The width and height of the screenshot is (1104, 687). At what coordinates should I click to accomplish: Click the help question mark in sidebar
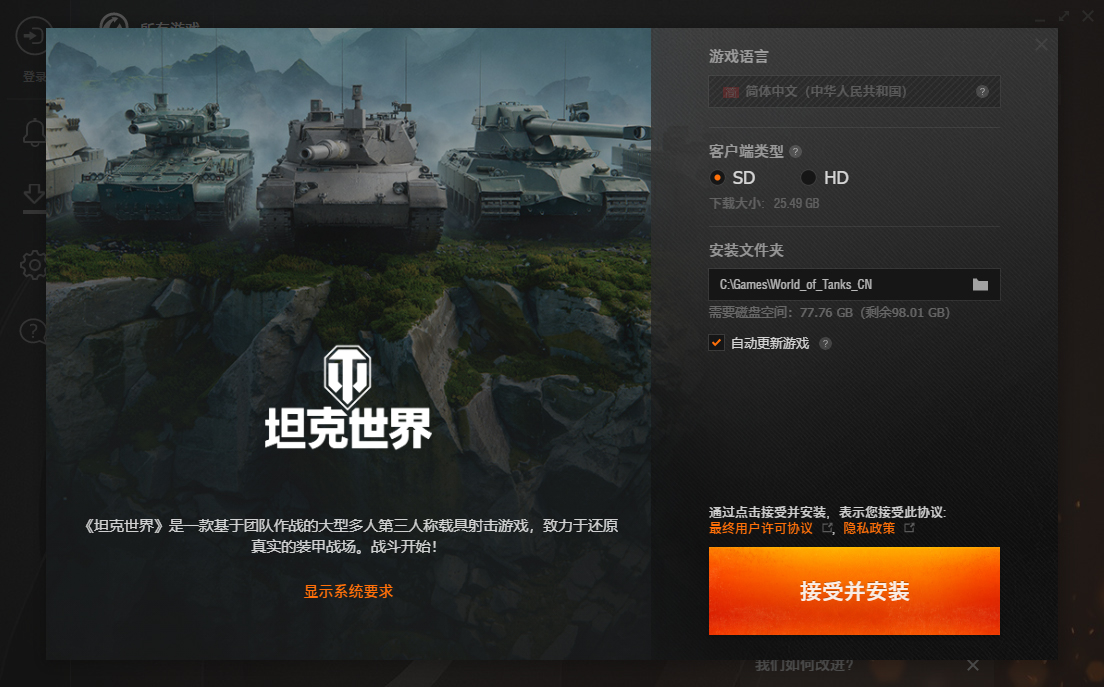pyautogui.click(x=32, y=331)
